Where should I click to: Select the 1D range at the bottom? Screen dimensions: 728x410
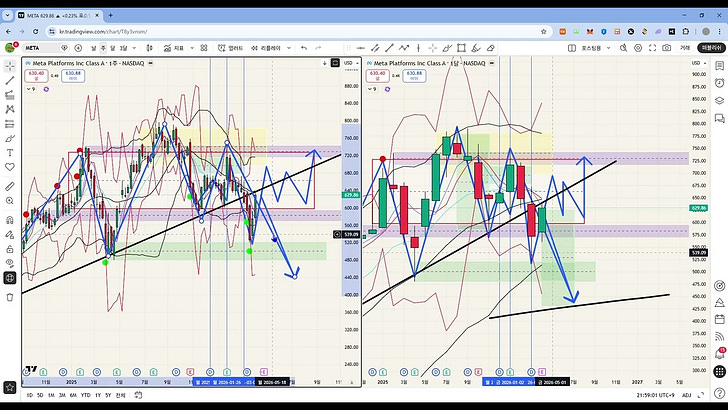pos(29,395)
